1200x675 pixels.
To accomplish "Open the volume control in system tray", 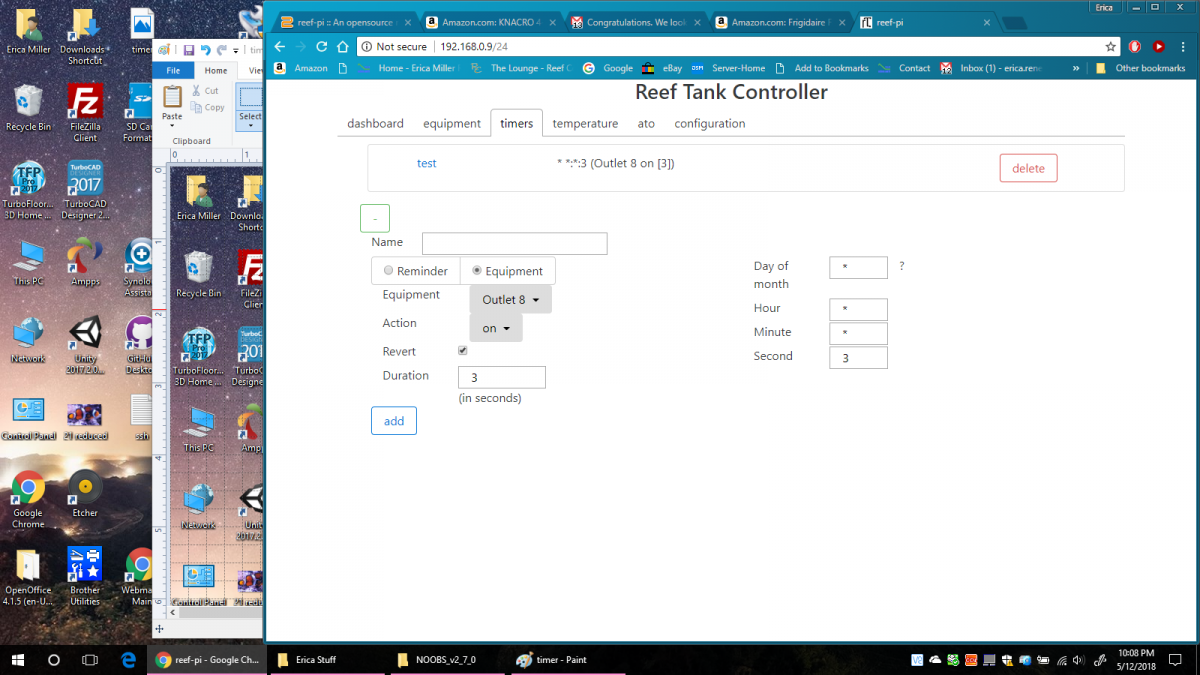I will point(1077,660).
